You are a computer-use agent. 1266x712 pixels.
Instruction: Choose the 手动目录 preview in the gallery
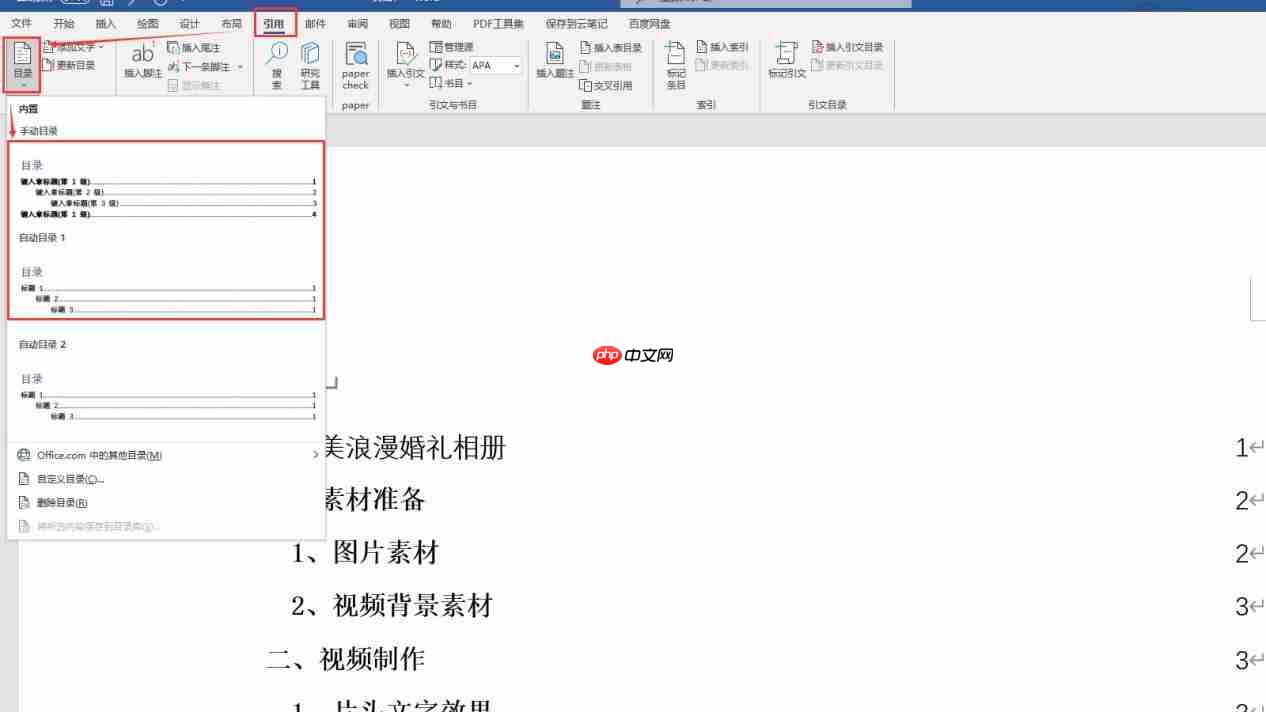[166, 186]
